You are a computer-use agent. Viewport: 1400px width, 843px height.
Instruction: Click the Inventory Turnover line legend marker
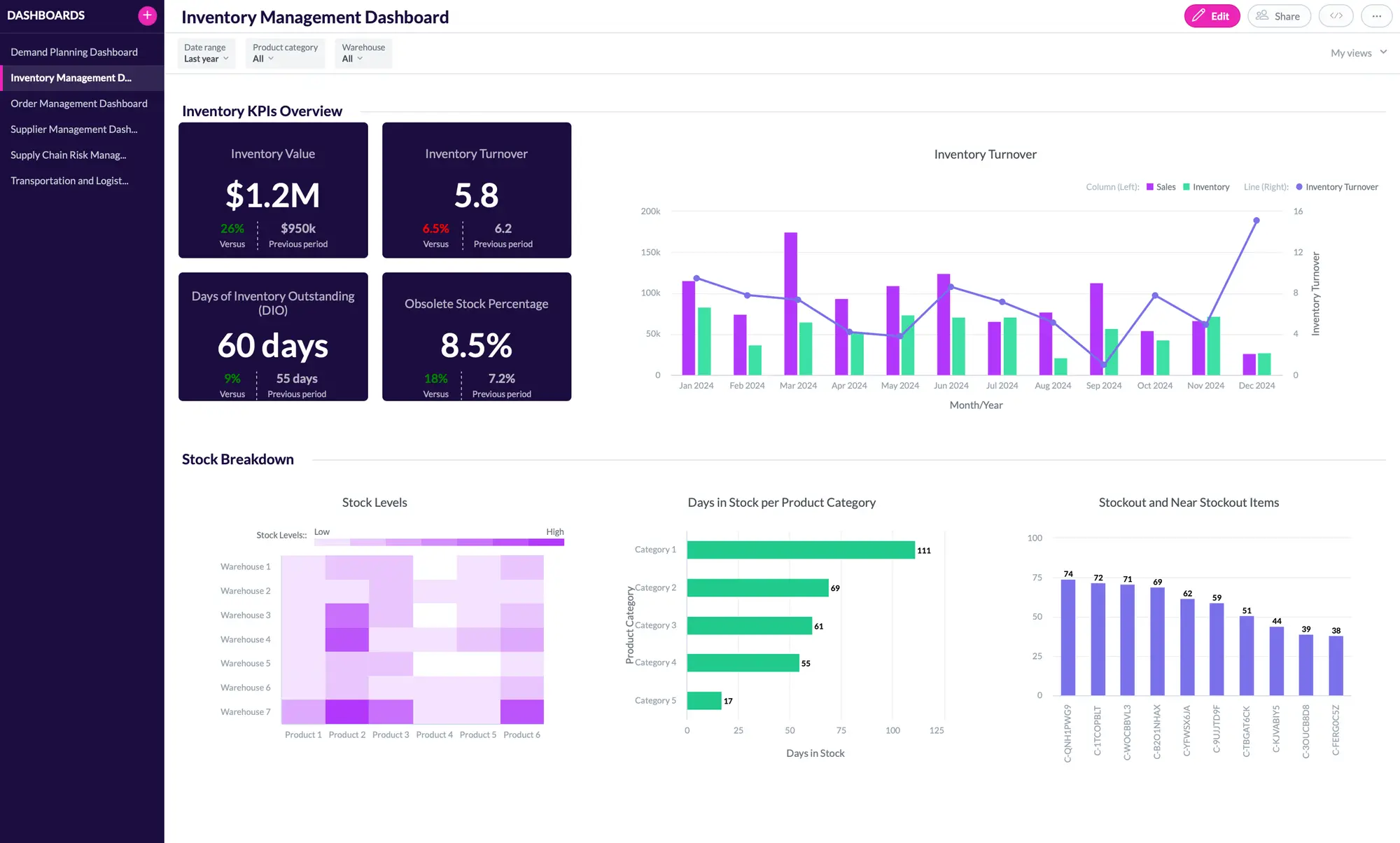point(1299,187)
